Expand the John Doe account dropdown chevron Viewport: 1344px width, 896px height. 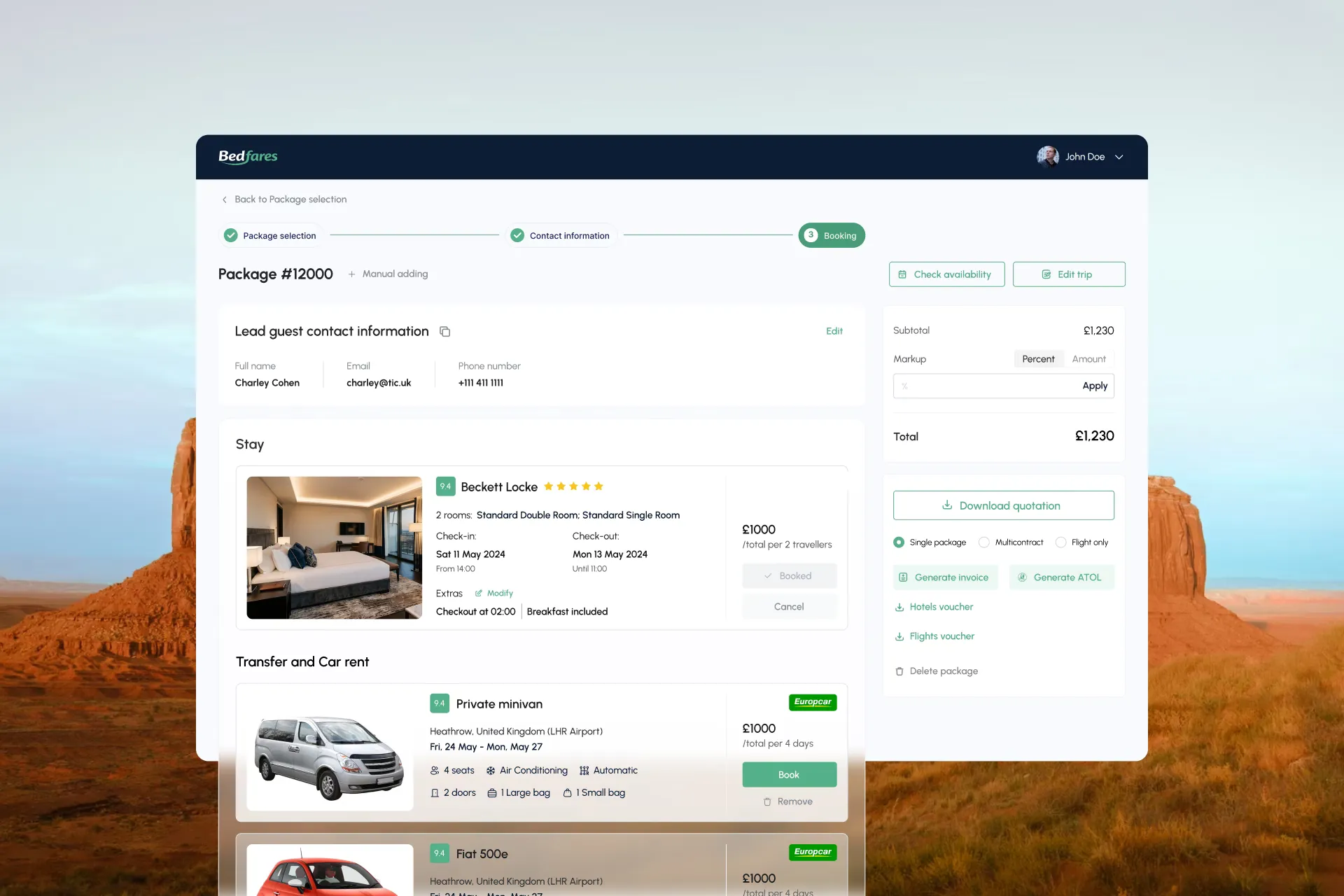(x=1119, y=157)
